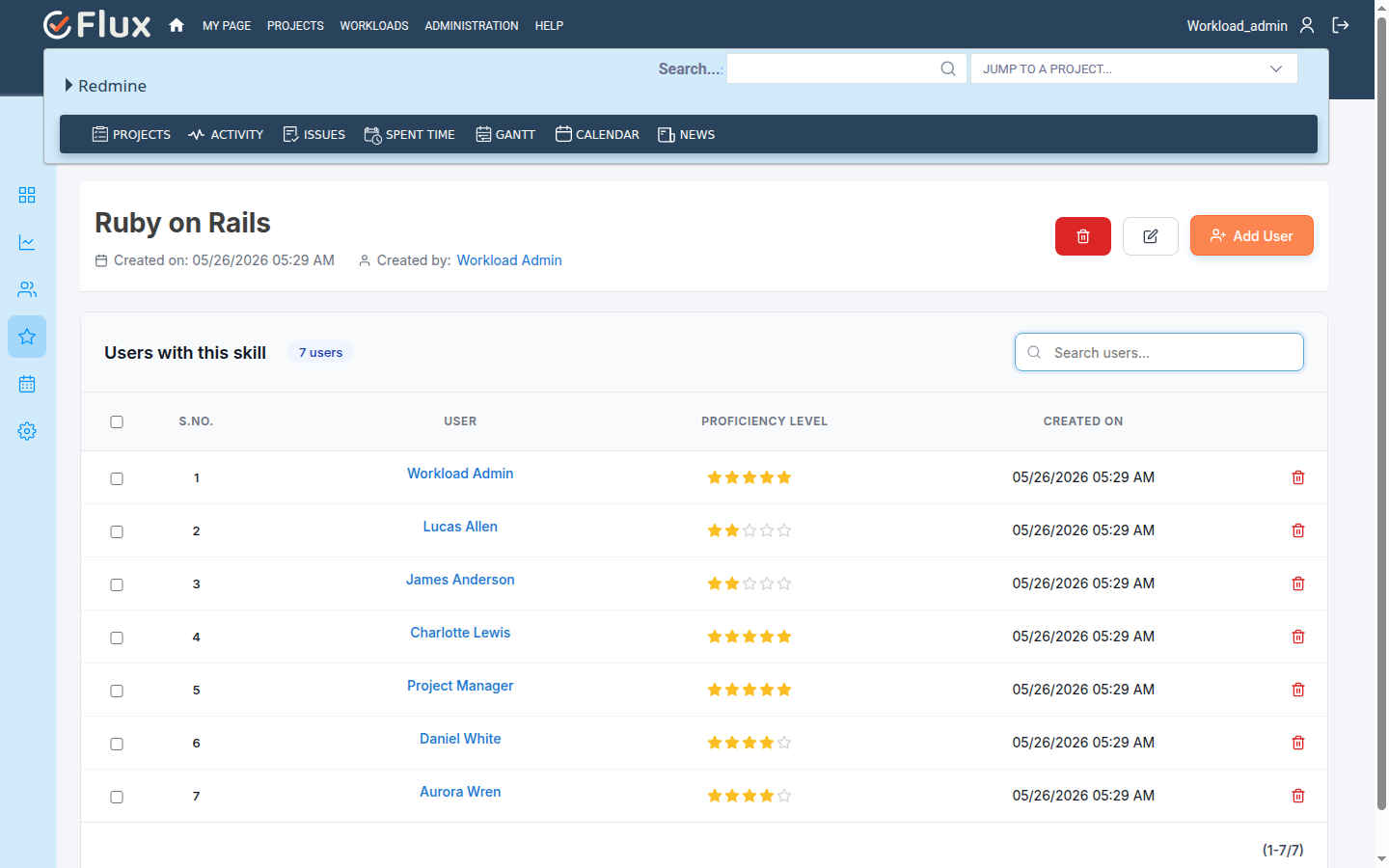This screenshot has height=868, width=1389.
Task: Click the sign out icon
Action: click(1341, 25)
